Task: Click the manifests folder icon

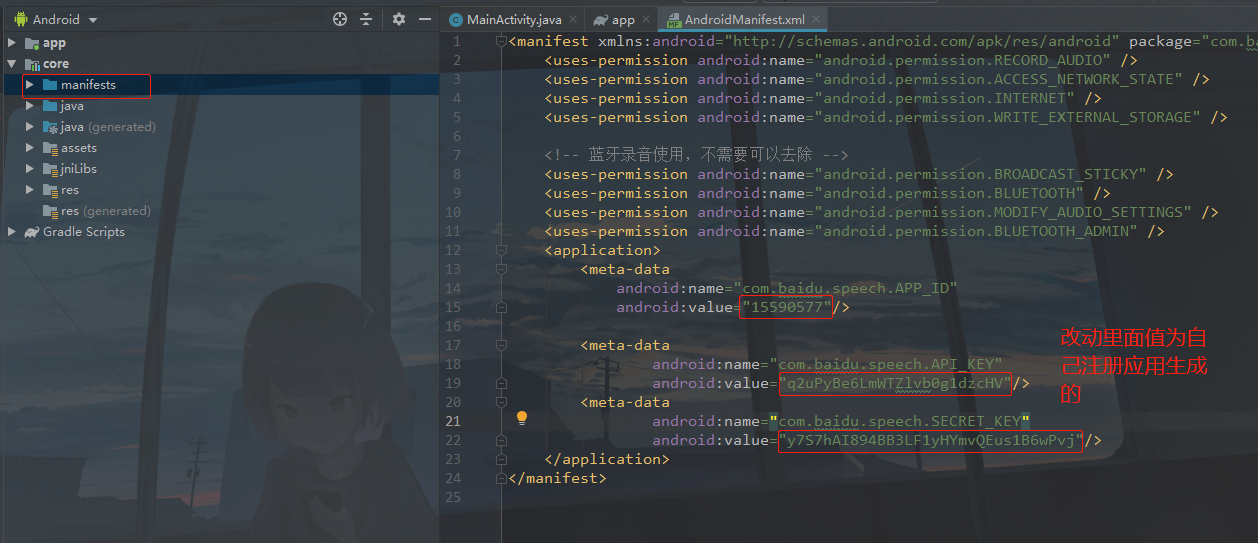Action: pyautogui.click(x=50, y=85)
